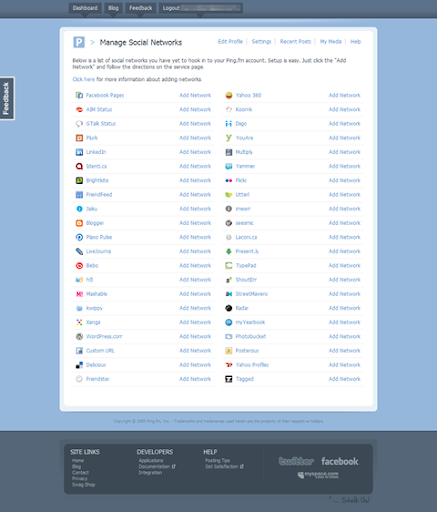
Task: Click the WordPress.com logo icon
Action: coord(79,337)
